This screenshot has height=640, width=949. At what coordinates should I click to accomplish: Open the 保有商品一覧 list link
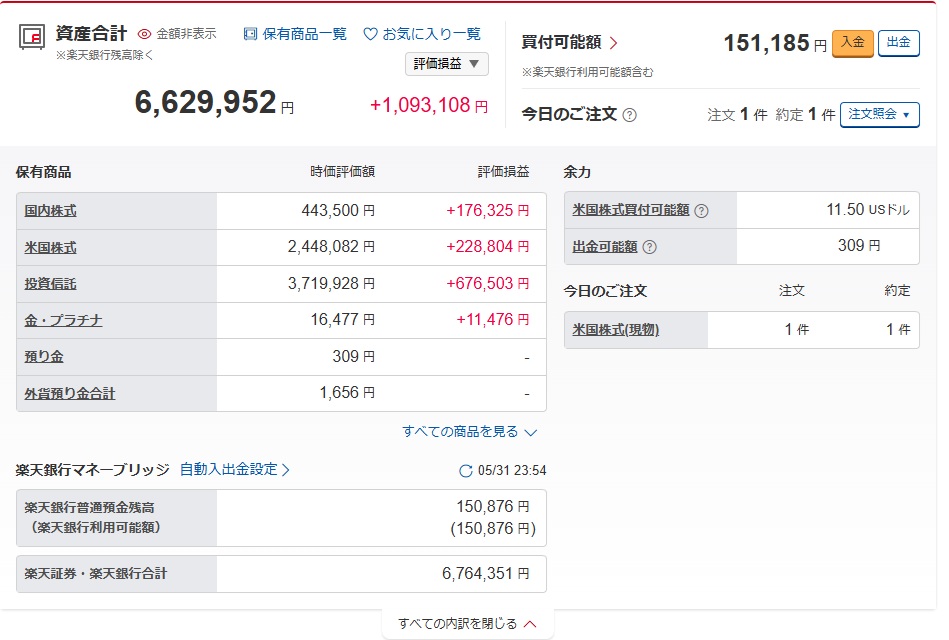[304, 34]
